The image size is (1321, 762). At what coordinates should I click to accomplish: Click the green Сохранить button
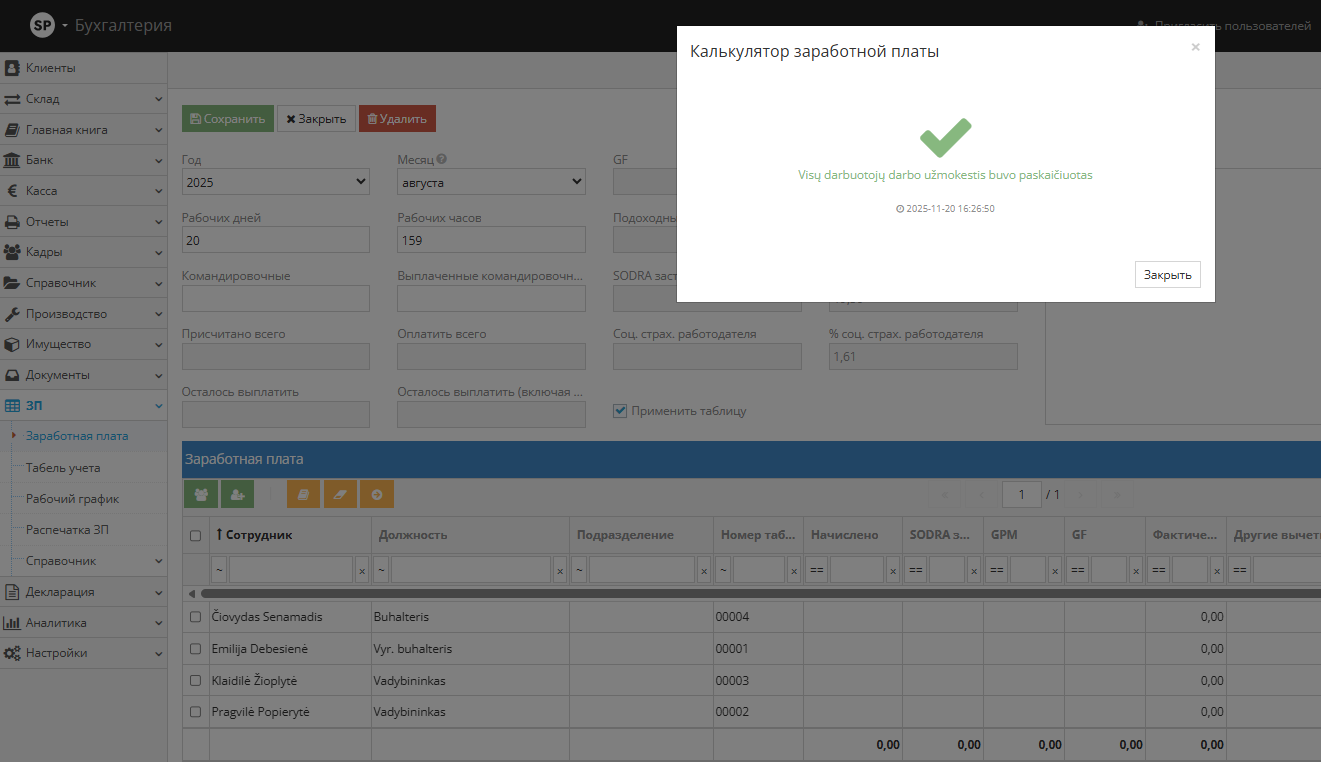[227, 119]
